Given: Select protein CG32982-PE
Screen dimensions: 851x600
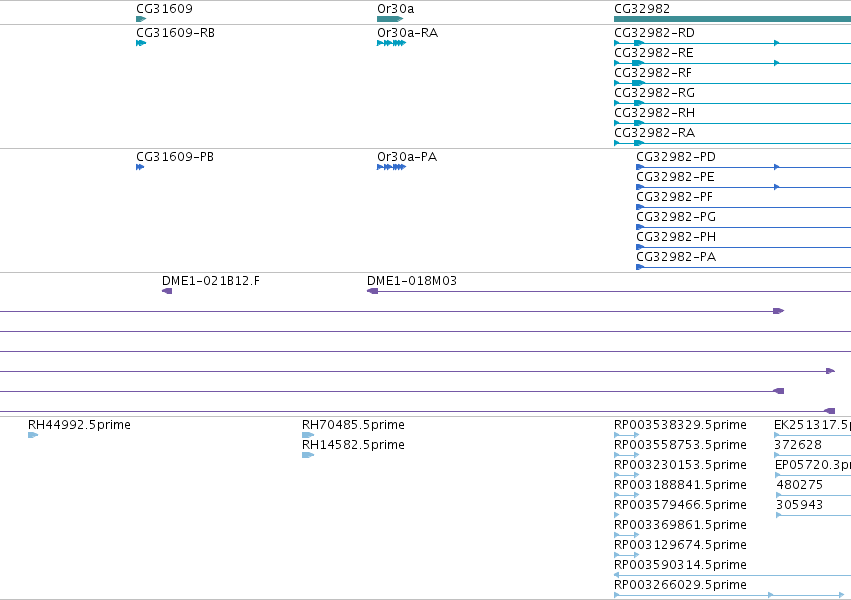Looking at the screenshot, I should coord(675,177).
